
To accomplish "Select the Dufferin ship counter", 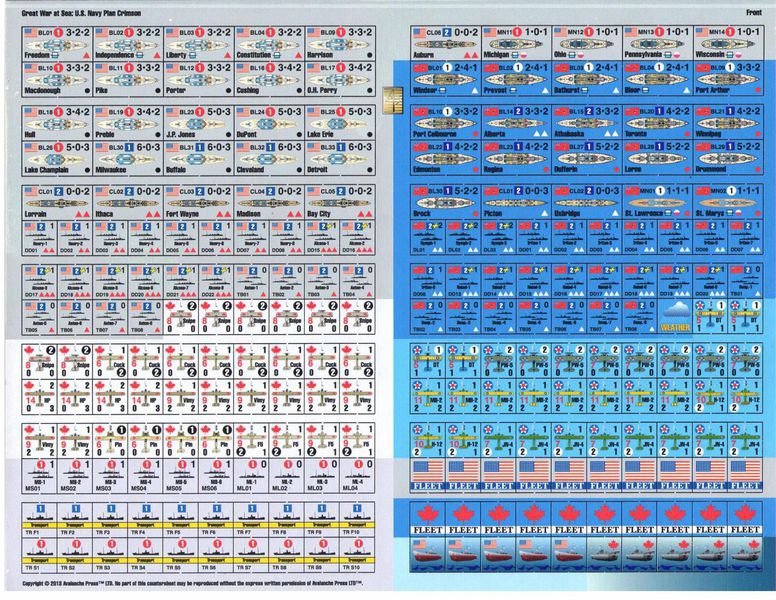I will (x=587, y=158).
